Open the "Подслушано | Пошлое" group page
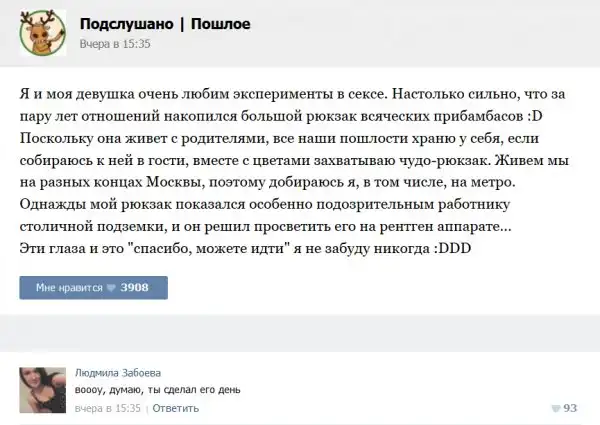This screenshot has height=425, width=600. click(164, 24)
